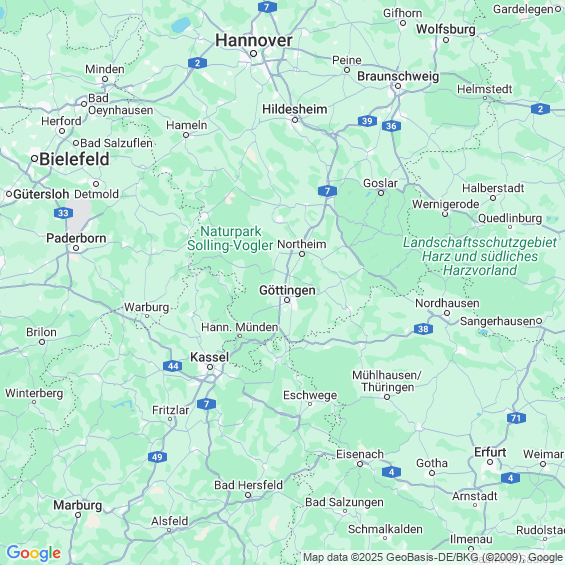Click the route 71 highway shield
Screen dimensions: 565x565
(516, 418)
